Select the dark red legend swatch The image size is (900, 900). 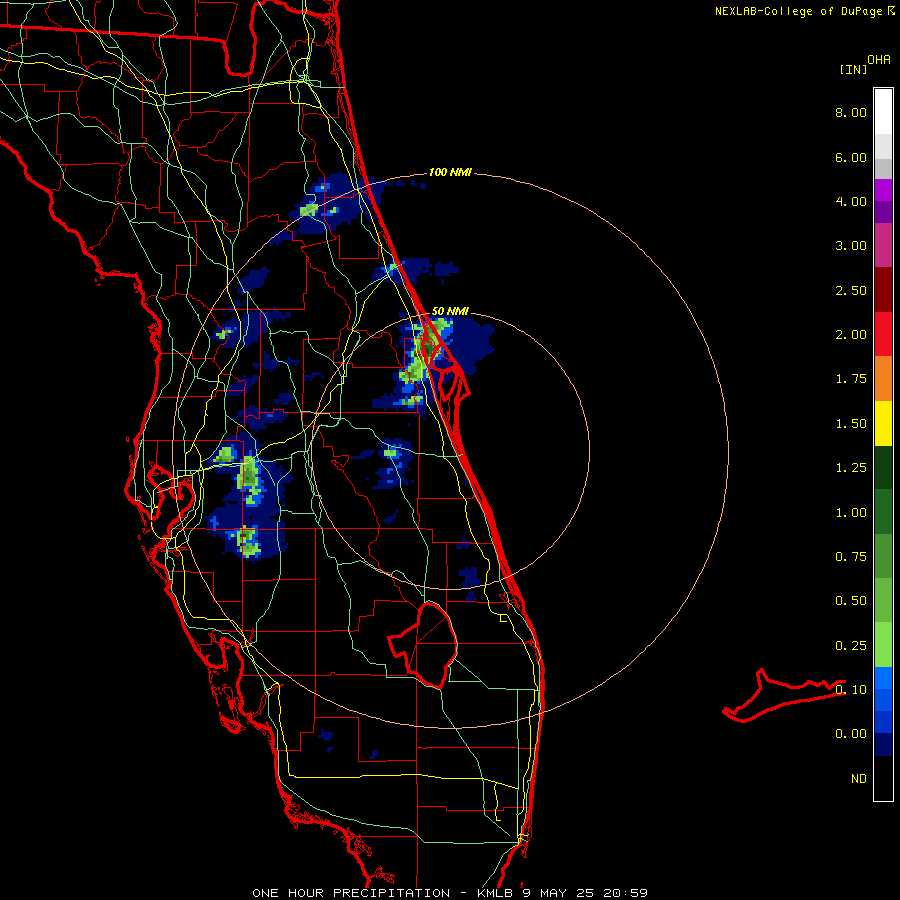pos(883,290)
